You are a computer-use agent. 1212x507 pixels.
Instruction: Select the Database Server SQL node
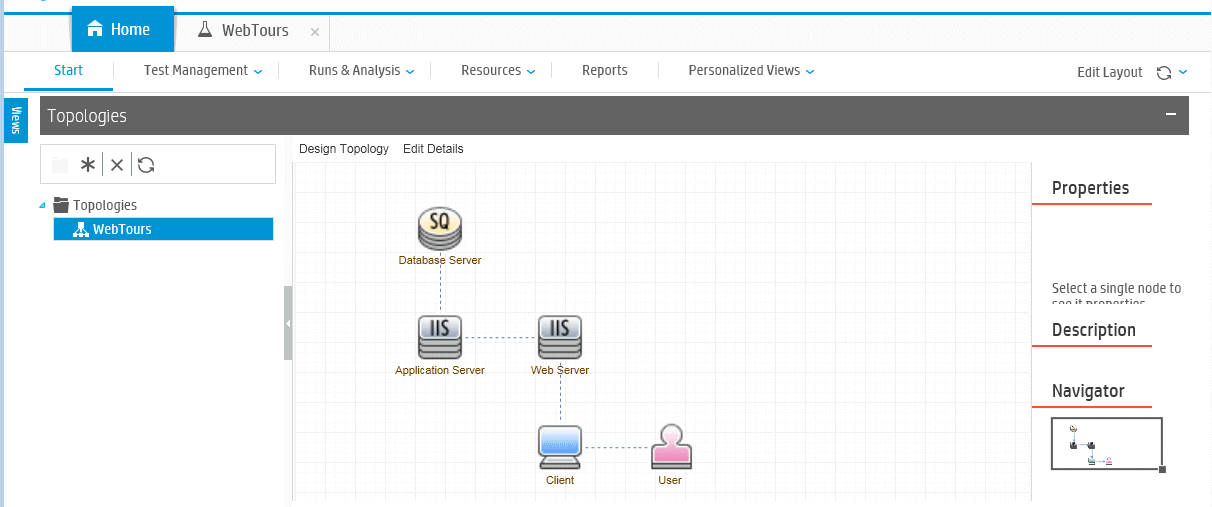tap(440, 229)
